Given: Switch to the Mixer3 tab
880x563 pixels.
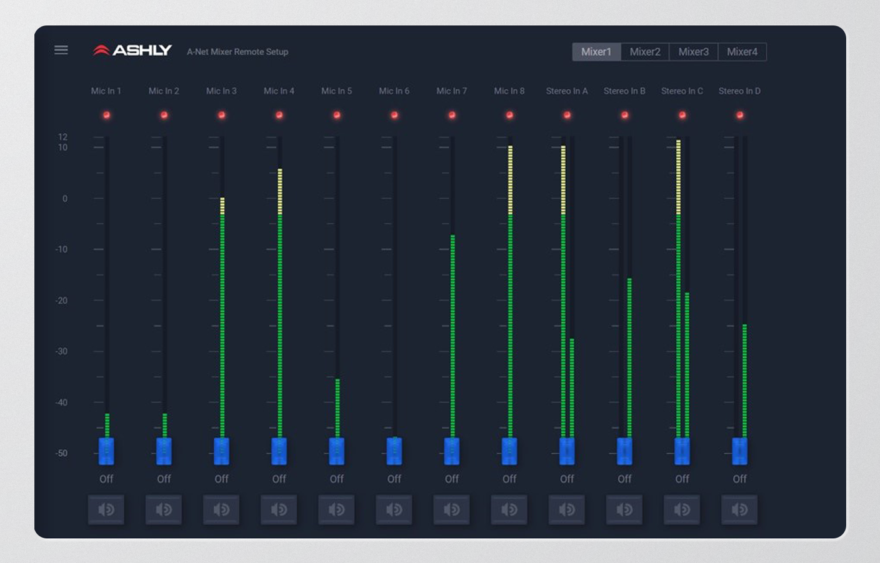Looking at the screenshot, I should (694, 52).
